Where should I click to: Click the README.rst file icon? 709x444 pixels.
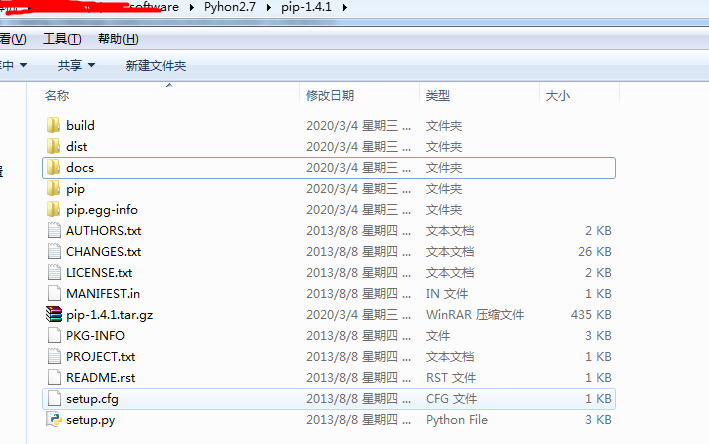point(54,378)
